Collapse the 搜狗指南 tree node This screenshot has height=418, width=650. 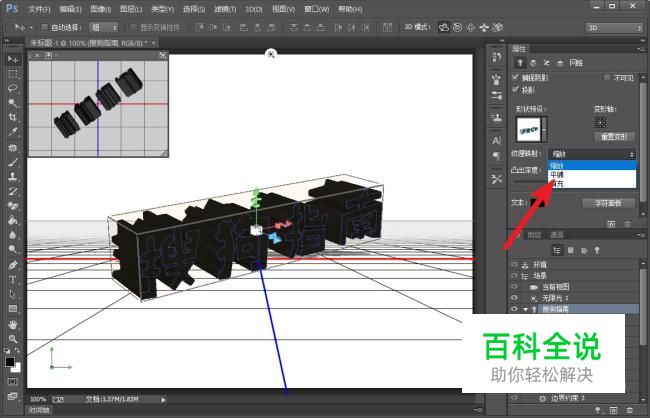(526, 309)
